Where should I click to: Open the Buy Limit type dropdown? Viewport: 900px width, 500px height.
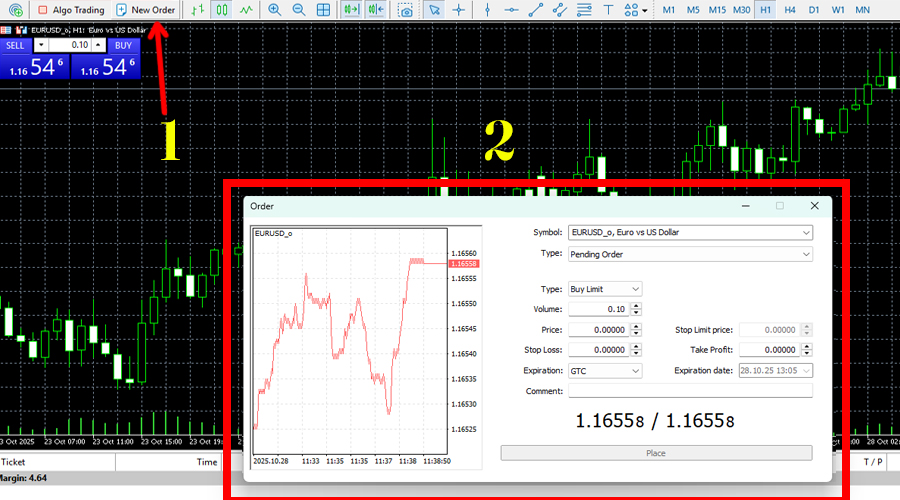click(x=604, y=289)
